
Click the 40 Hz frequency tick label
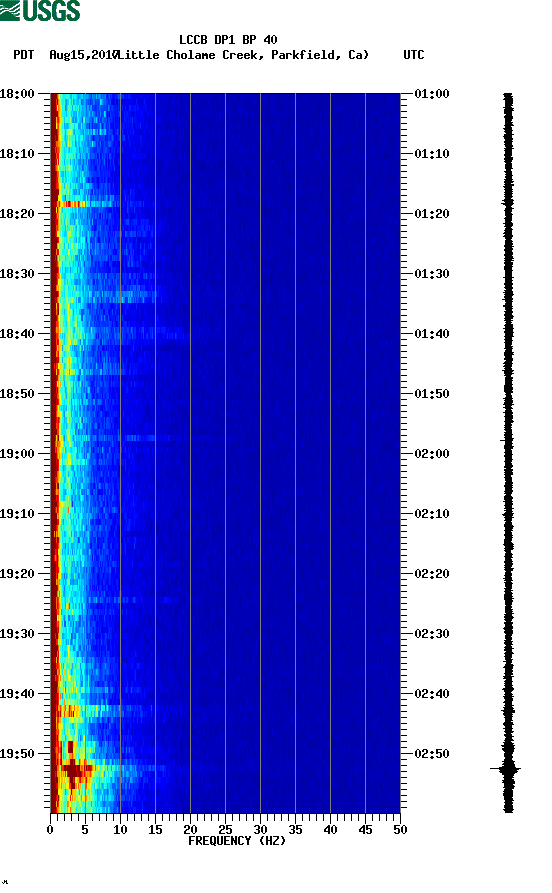330,830
